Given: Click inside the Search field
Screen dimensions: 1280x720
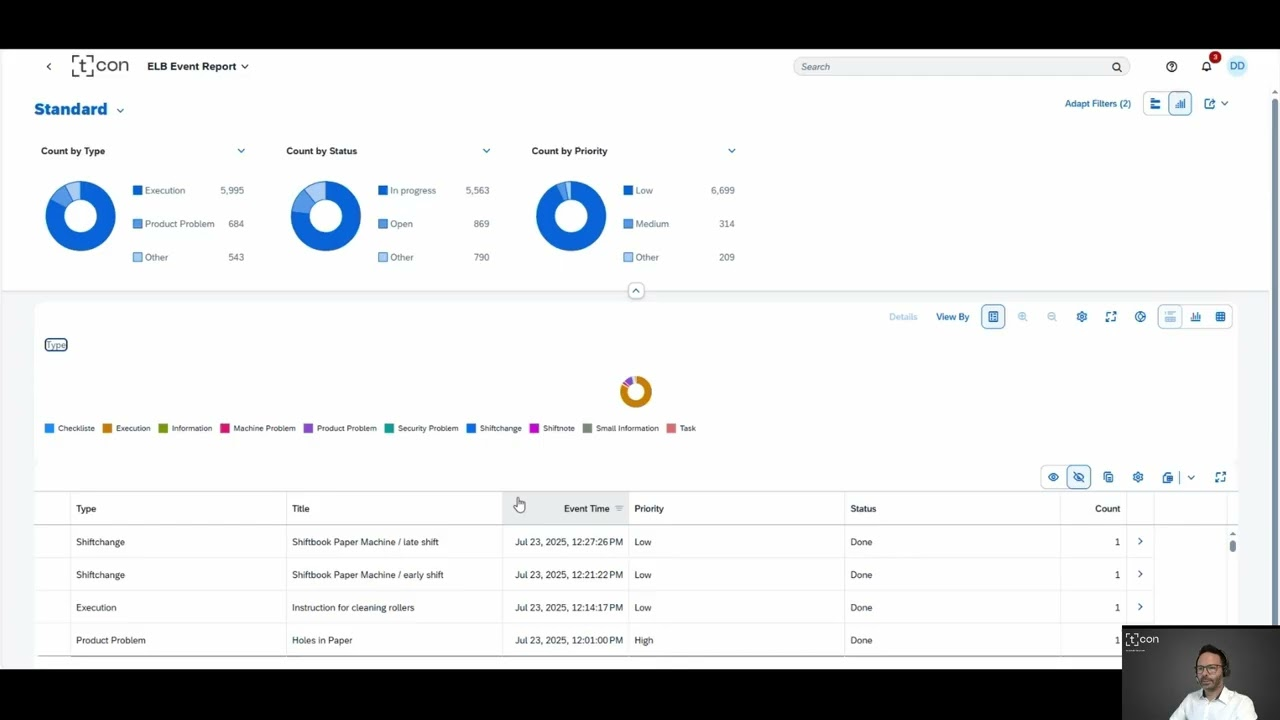Looking at the screenshot, I should tap(950, 66).
